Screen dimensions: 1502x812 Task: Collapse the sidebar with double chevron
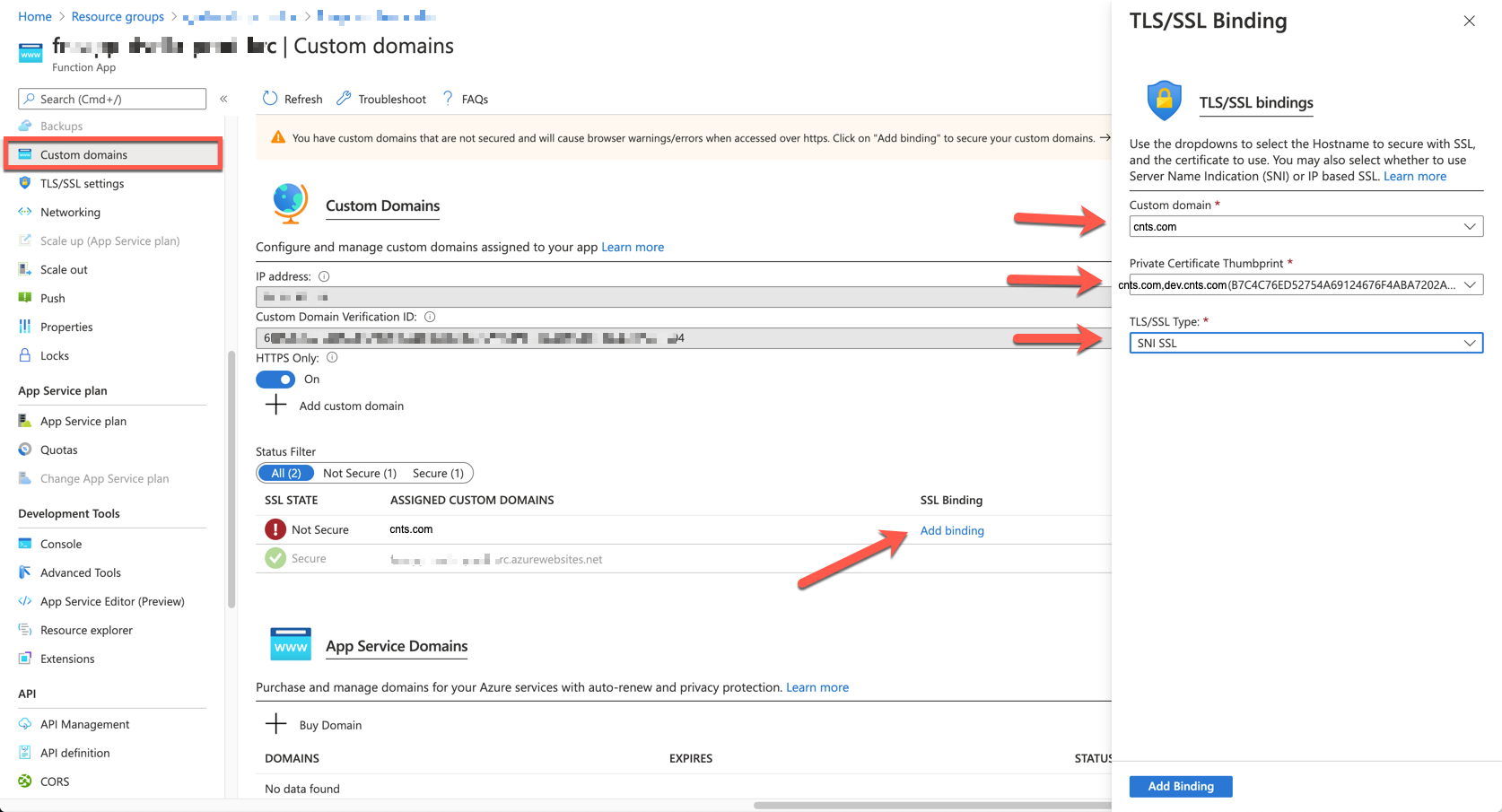tap(224, 99)
